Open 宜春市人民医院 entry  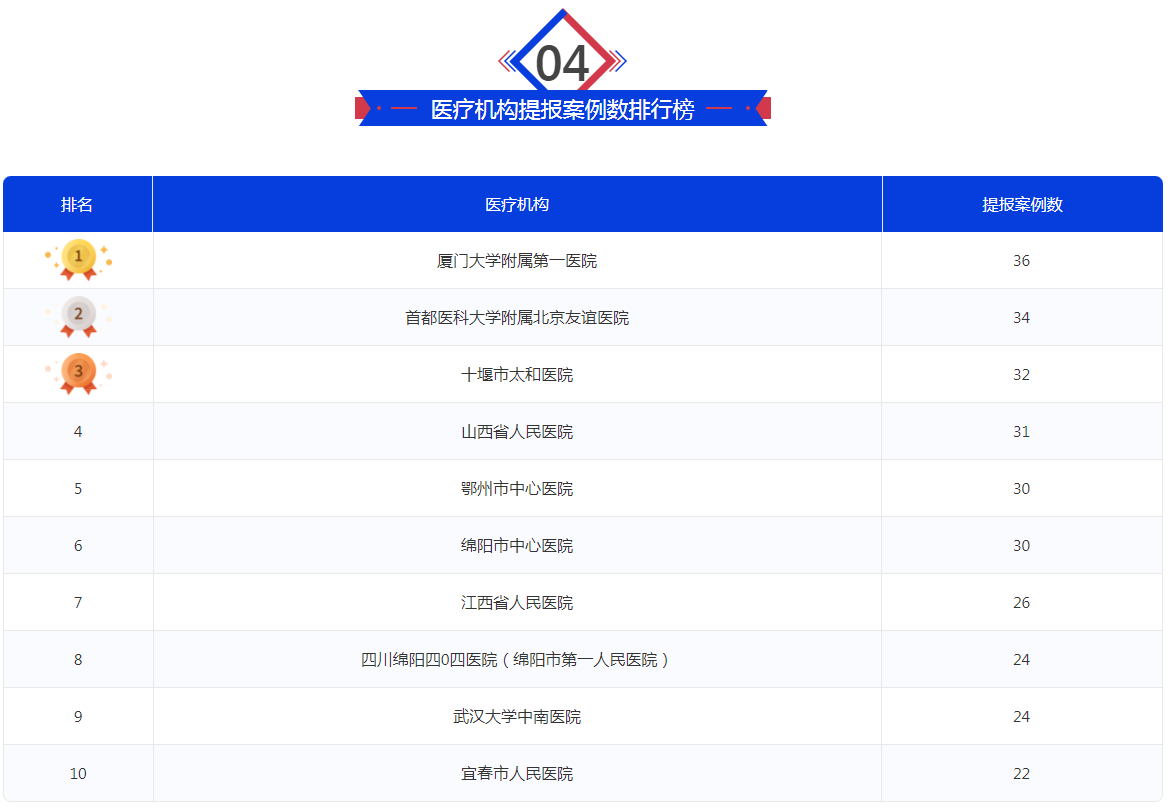pos(517,774)
